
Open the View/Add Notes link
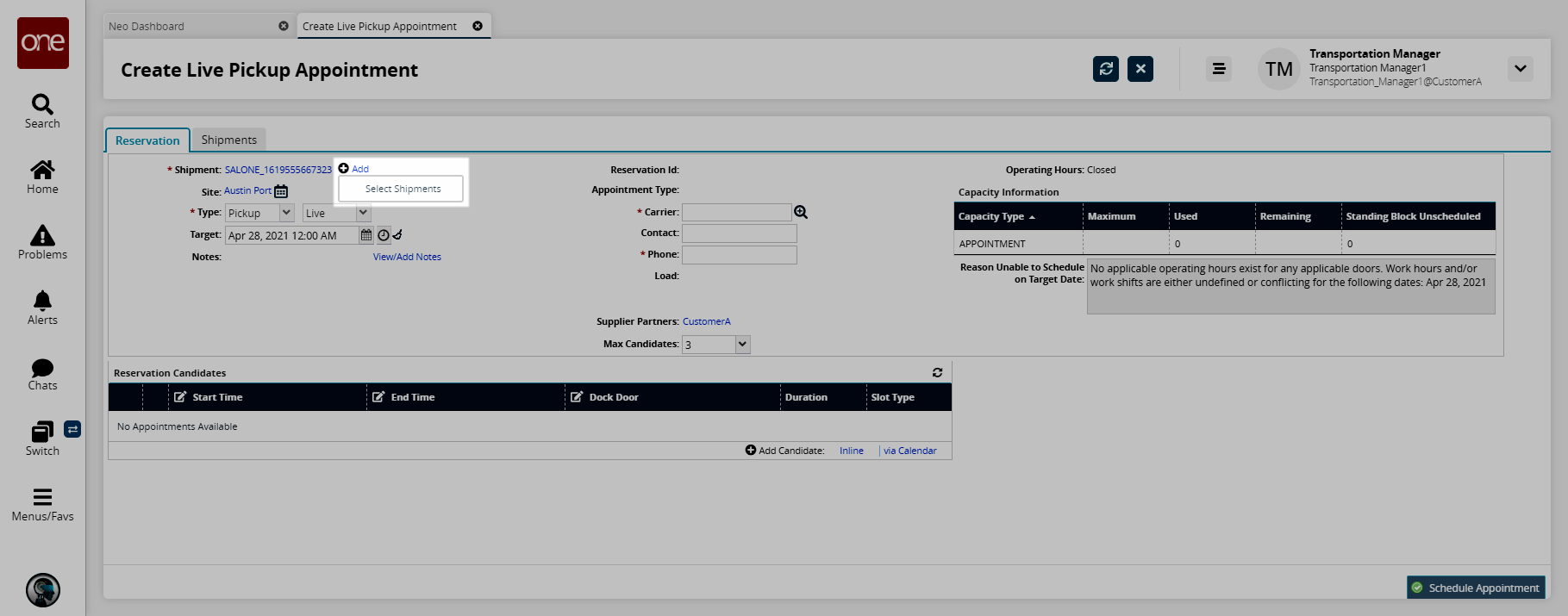click(x=407, y=257)
